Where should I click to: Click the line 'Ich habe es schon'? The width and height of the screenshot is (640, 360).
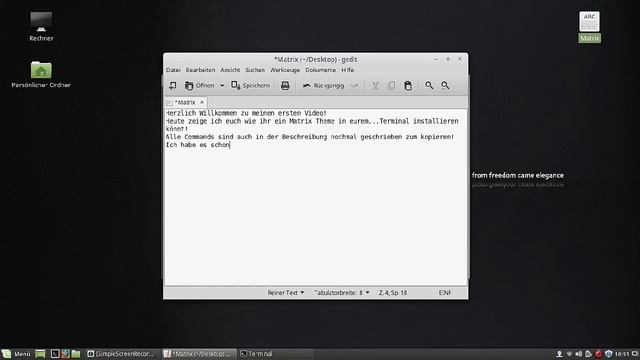198,145
